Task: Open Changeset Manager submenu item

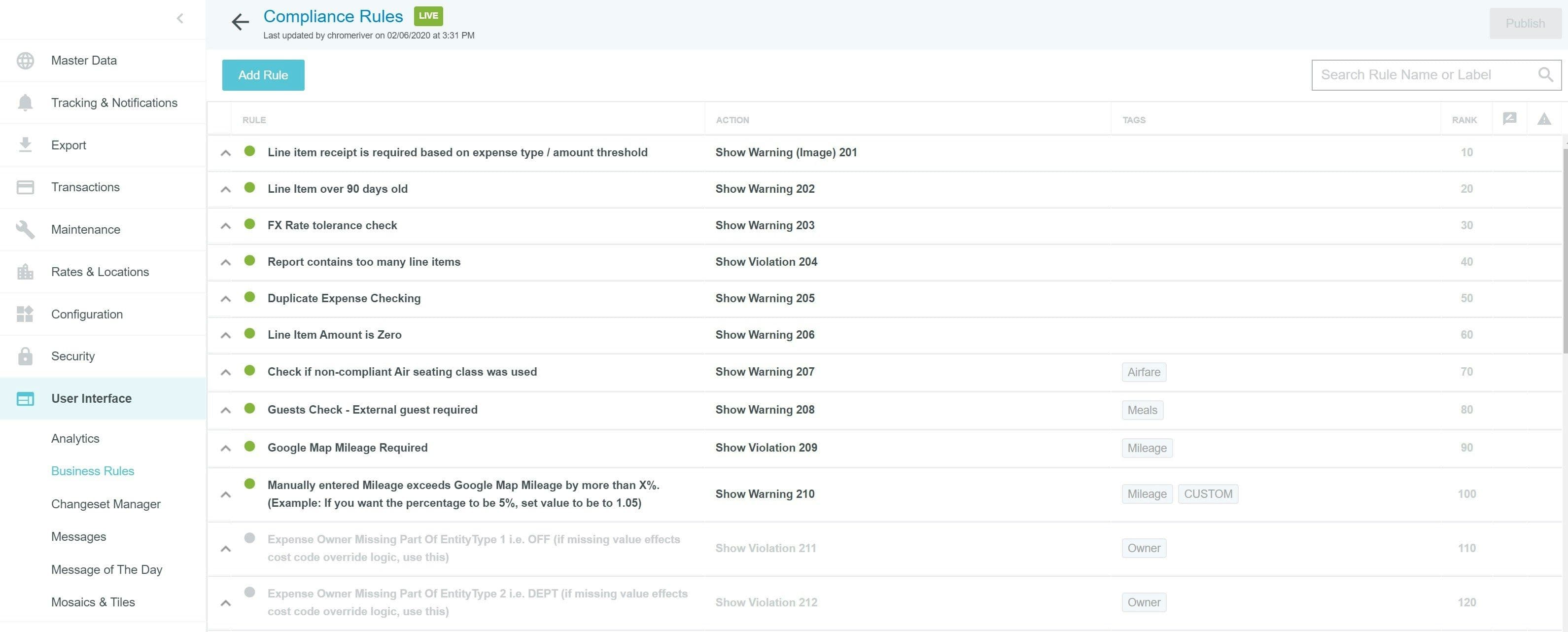Action: click(x=105, y=504)
